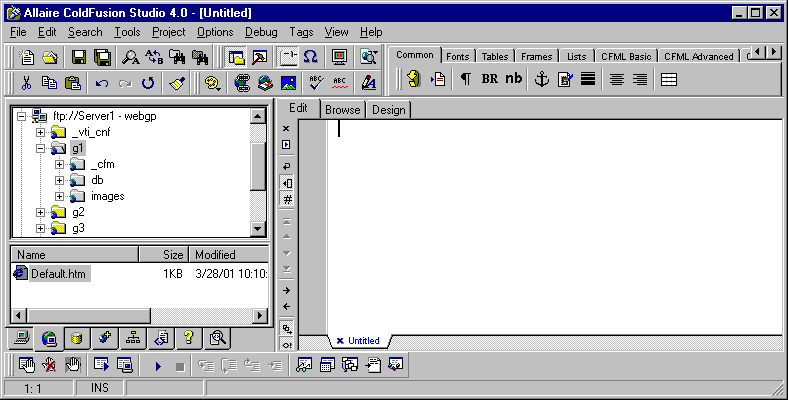The height and width of the screenshot is (400, 788).
Task: Select the Default.htm file
Action: pyautogui.click(x=58, y=274)
